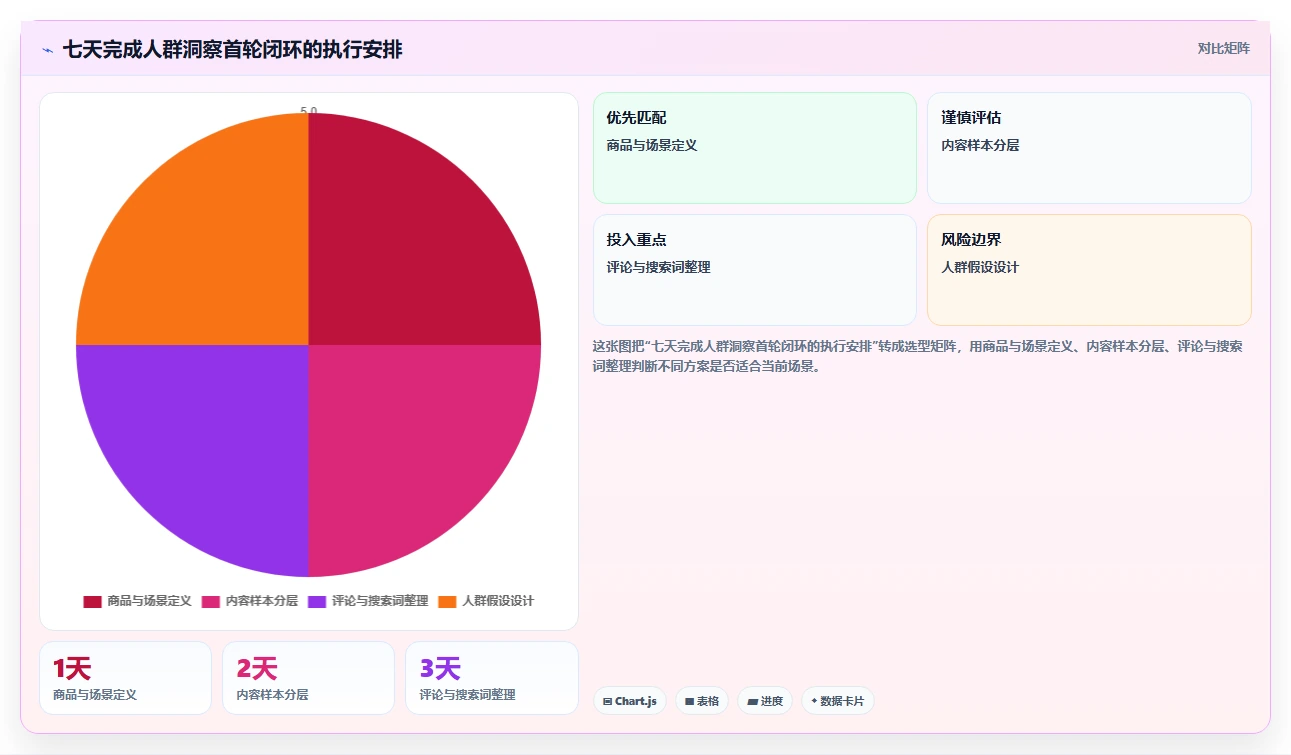The width and height of the screenshot is (1291, 755).
Task: Click the 3天 stat card
Action: pos(492,678)
